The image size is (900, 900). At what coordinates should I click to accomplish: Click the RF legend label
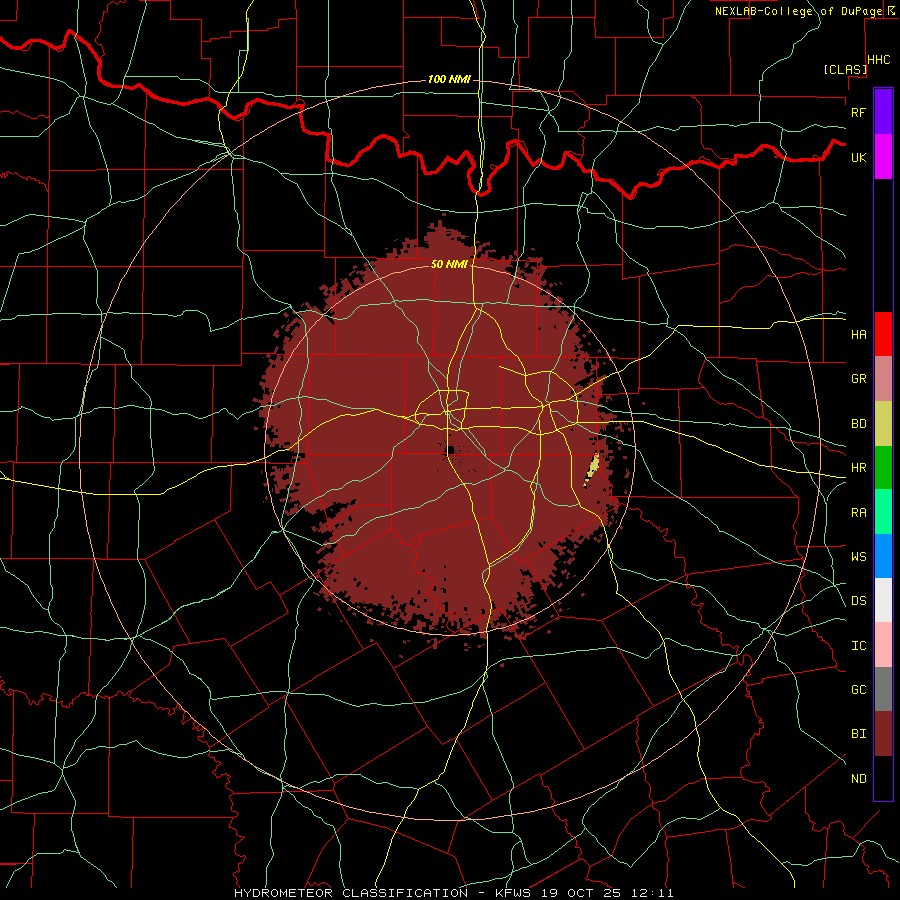(x=859, y=112)
